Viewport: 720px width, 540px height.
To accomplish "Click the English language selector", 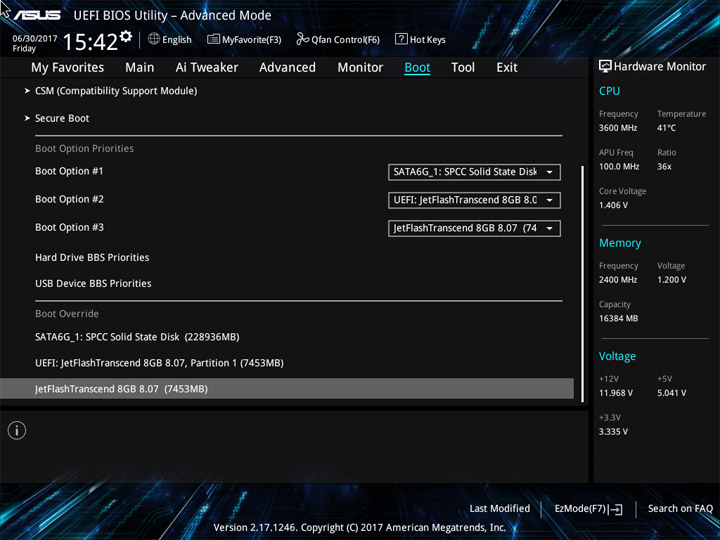I will pyautogui.click(x=177, y=39).
